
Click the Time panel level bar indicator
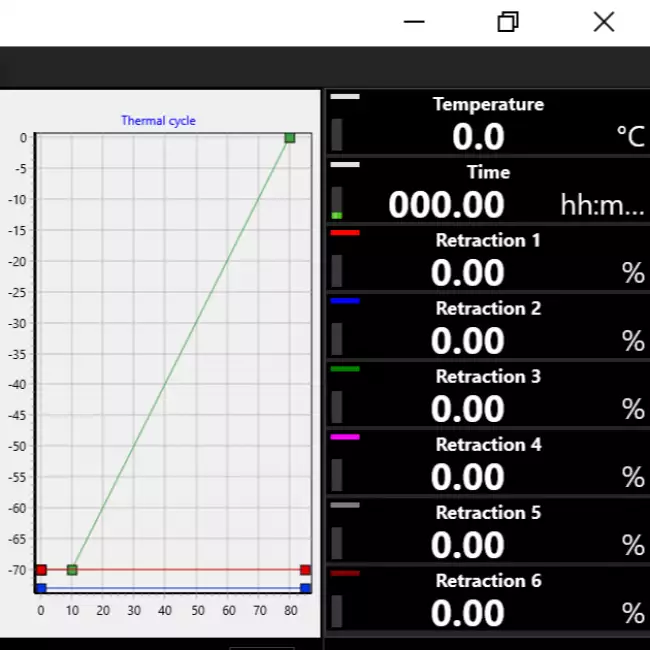337,203
